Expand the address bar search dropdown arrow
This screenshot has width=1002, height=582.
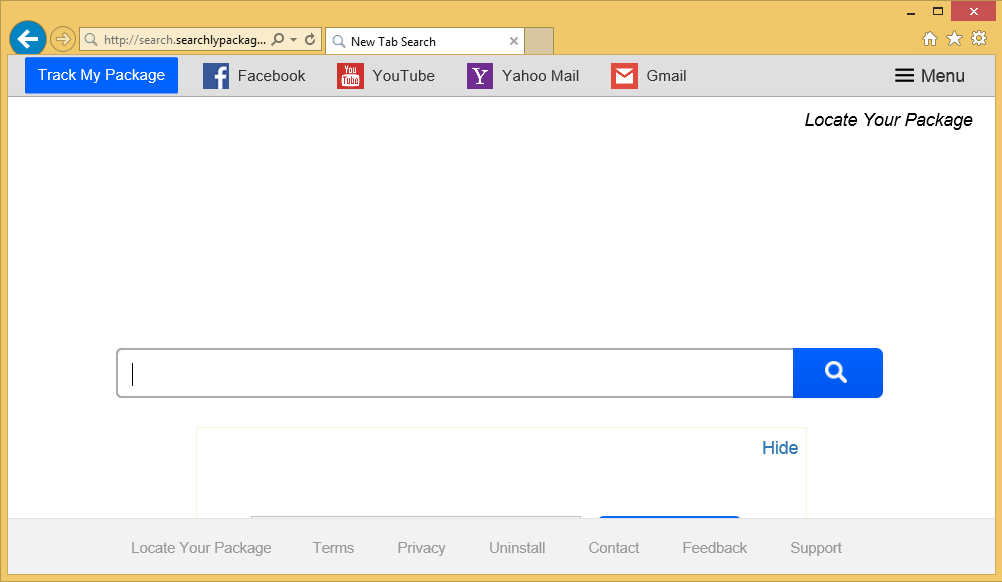(x=293, y=40)
